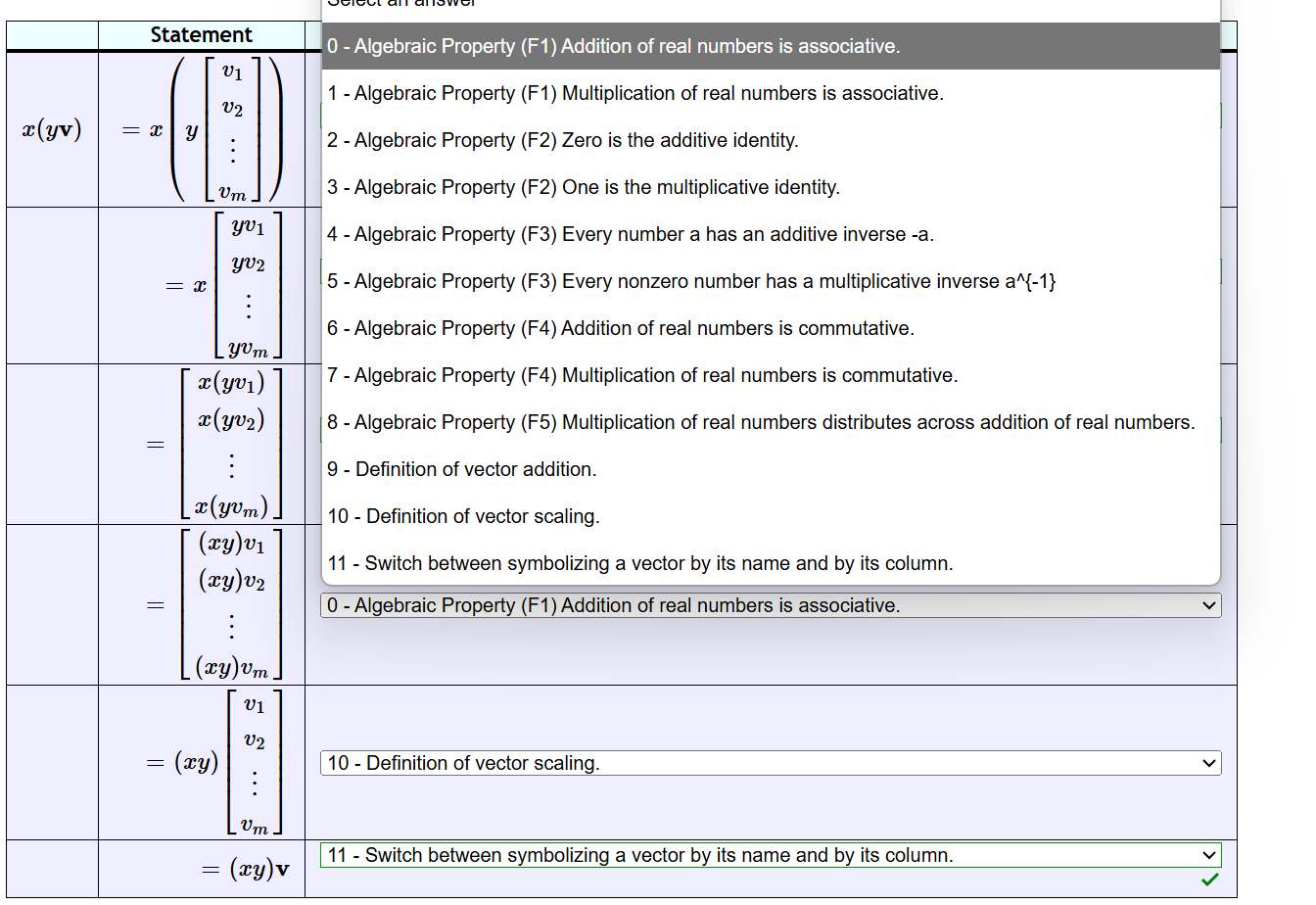The height and width of the screenshot is (905, 1316).
Task: Click the green check mark icon
Action: (1210, 880)
